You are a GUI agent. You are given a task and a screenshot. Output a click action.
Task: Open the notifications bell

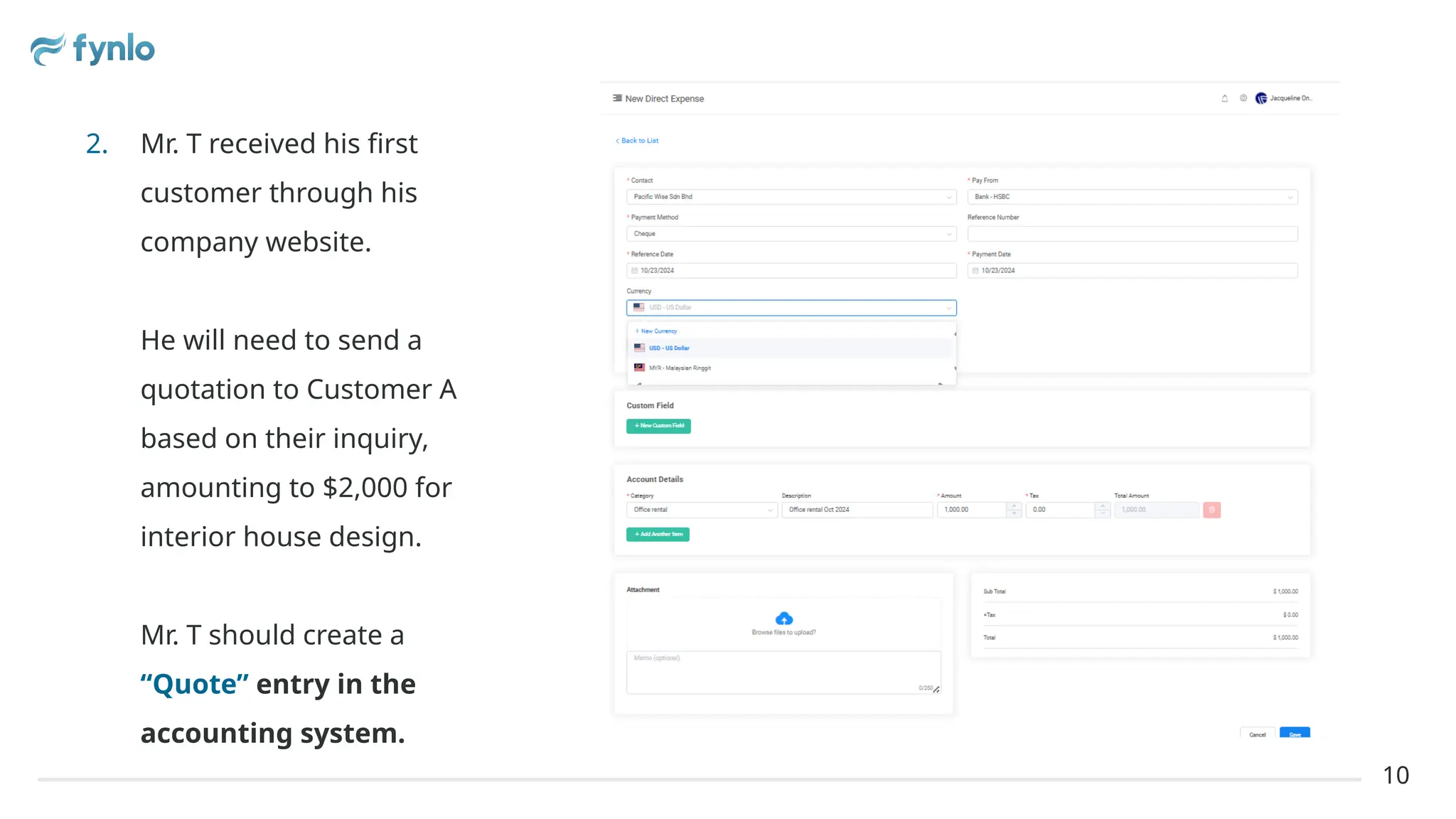pos(1224,98)
